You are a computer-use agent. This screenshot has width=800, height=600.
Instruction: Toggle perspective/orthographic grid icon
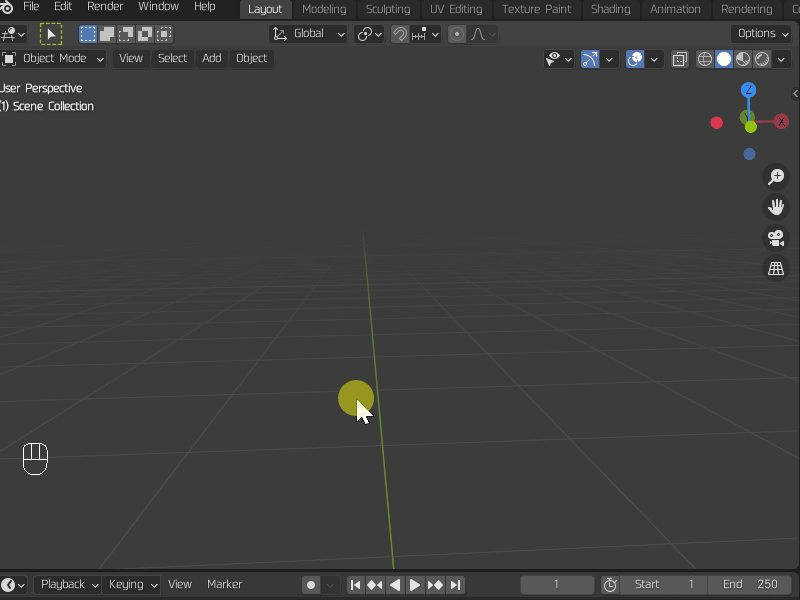776,268
